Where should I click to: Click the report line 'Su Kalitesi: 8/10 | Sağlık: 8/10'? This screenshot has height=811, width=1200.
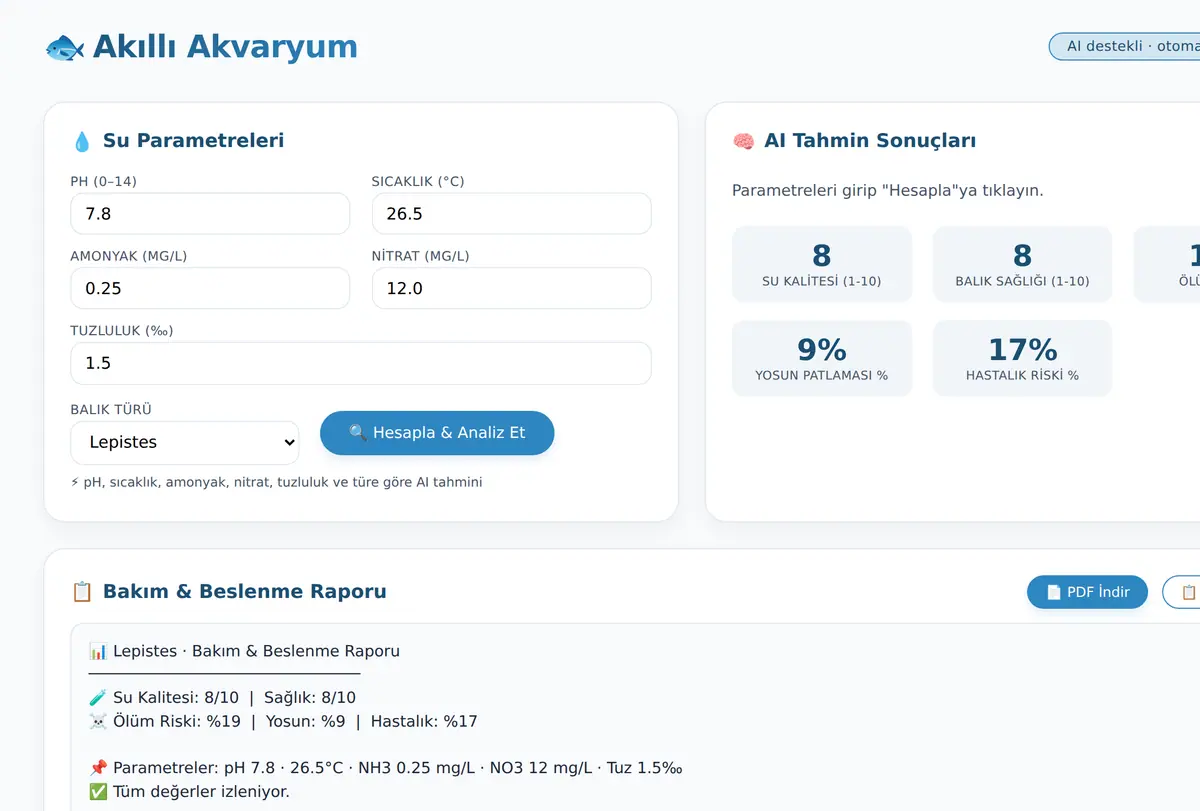pos(234,698)
